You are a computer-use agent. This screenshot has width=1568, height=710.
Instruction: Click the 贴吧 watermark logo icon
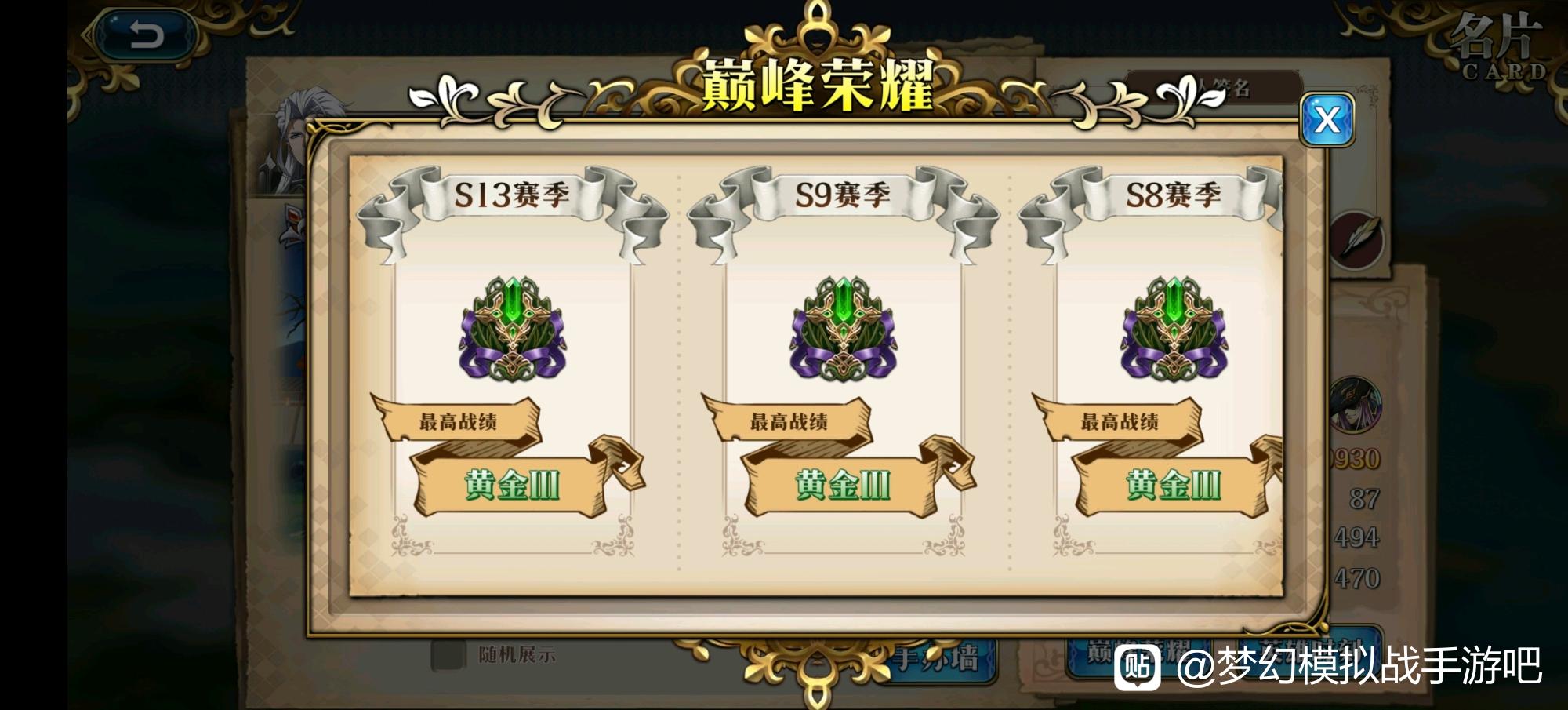click(1138, 667)
